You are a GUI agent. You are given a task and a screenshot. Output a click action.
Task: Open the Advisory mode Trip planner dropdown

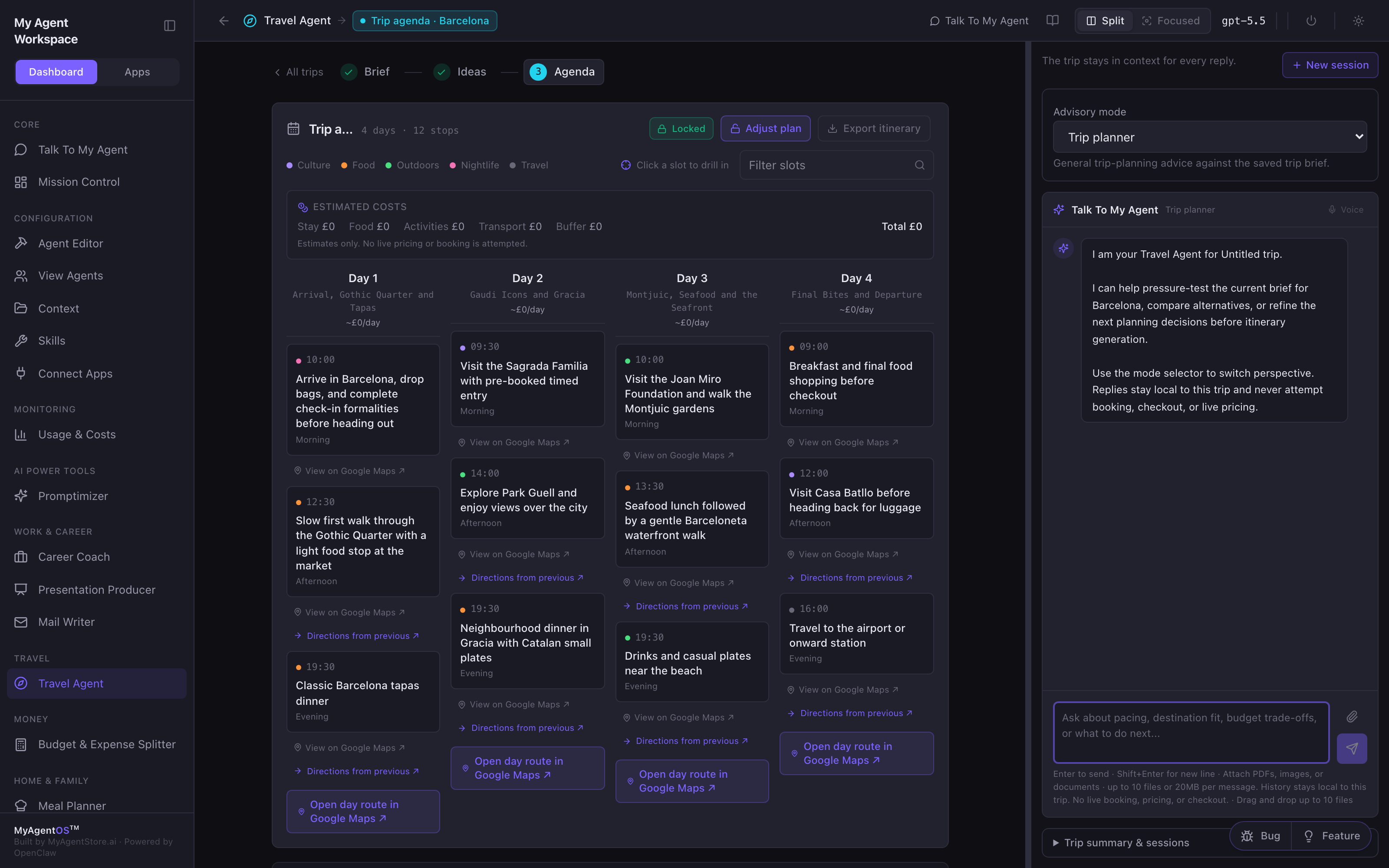1209,137
